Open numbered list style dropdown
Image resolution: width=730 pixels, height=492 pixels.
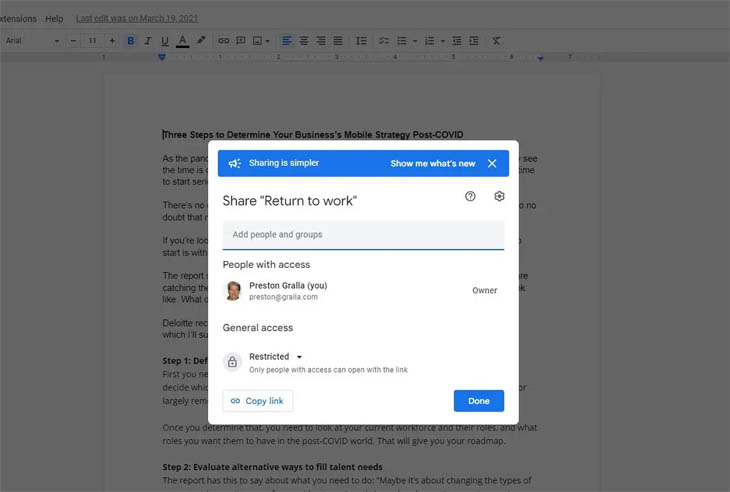[x=443, y=41]
